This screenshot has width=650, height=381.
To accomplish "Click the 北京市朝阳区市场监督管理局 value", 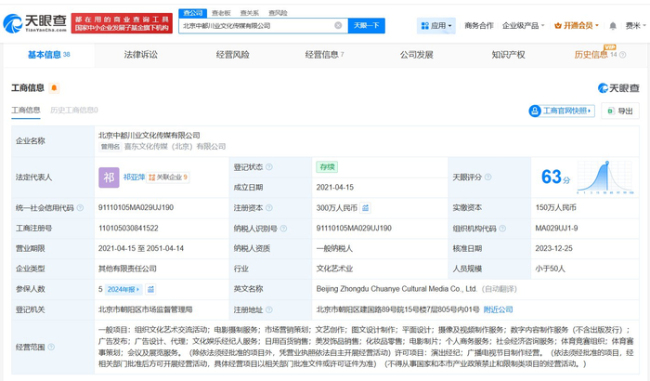I will pyautogui.click(x=145, y=310).
